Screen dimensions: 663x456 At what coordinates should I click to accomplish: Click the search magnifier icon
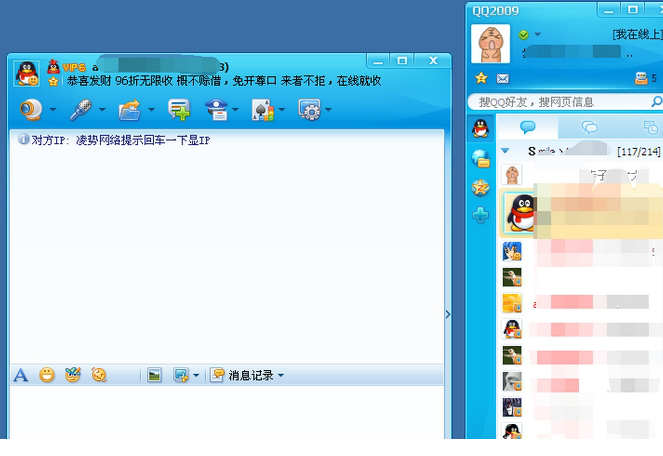coord(656,101)
